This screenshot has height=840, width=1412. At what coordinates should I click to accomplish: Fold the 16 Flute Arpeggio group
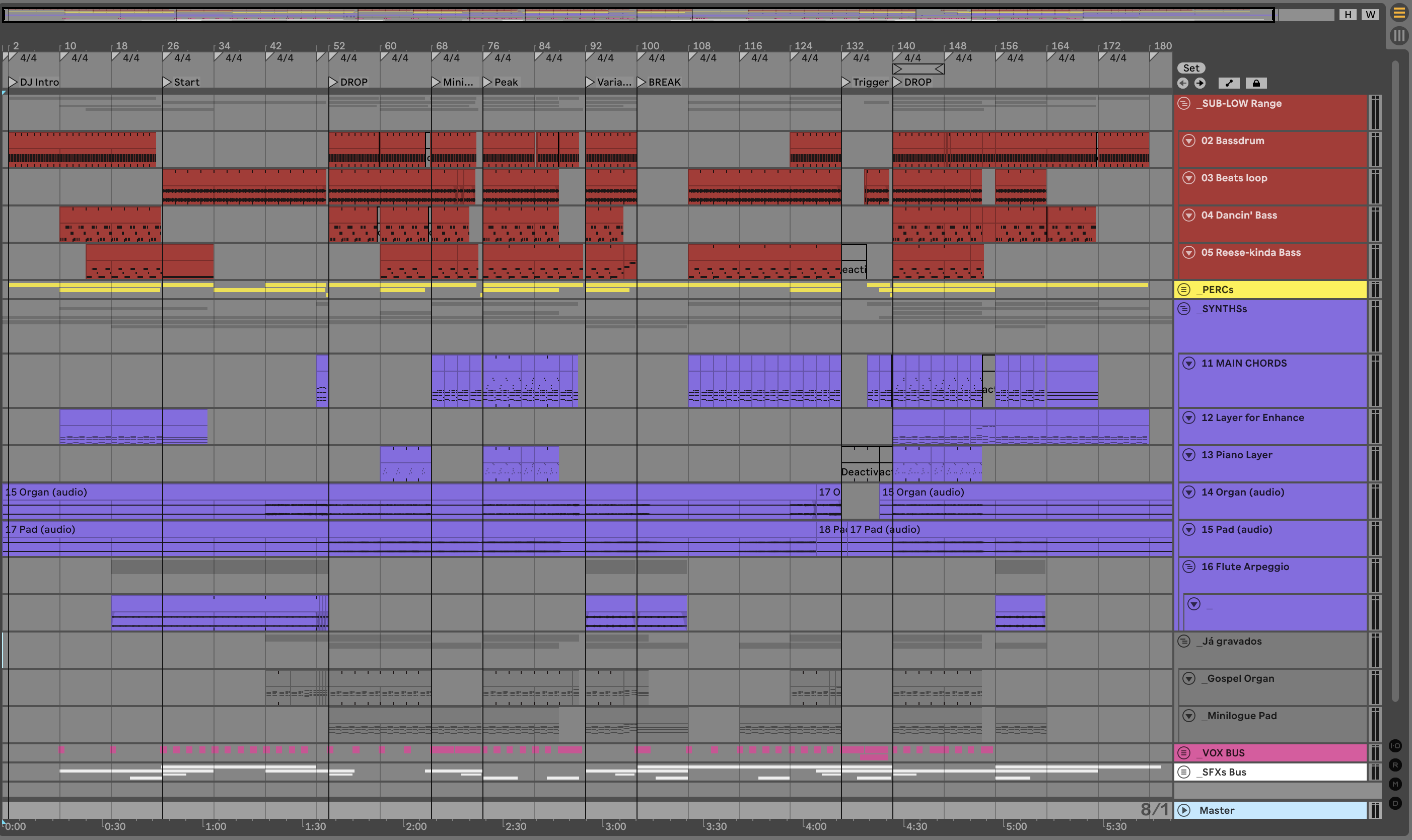coord(1189,567)
